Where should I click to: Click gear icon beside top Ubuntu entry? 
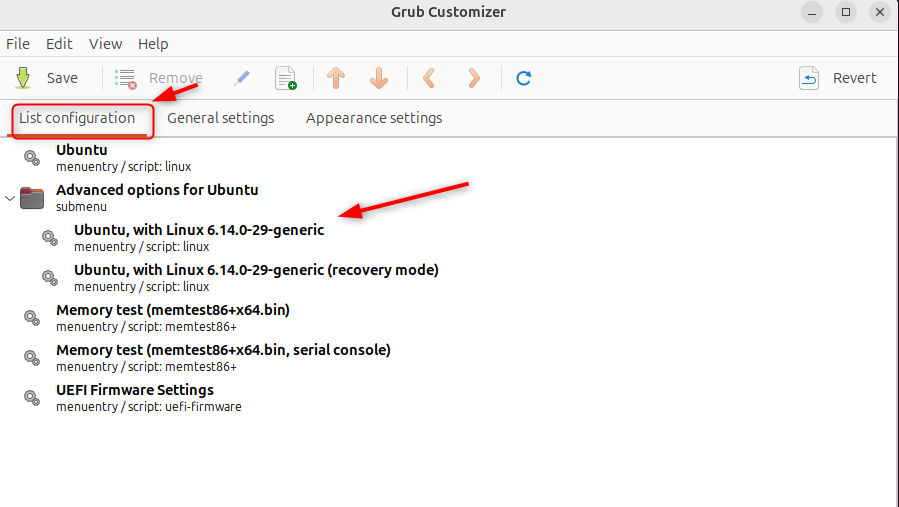[32, 158]
